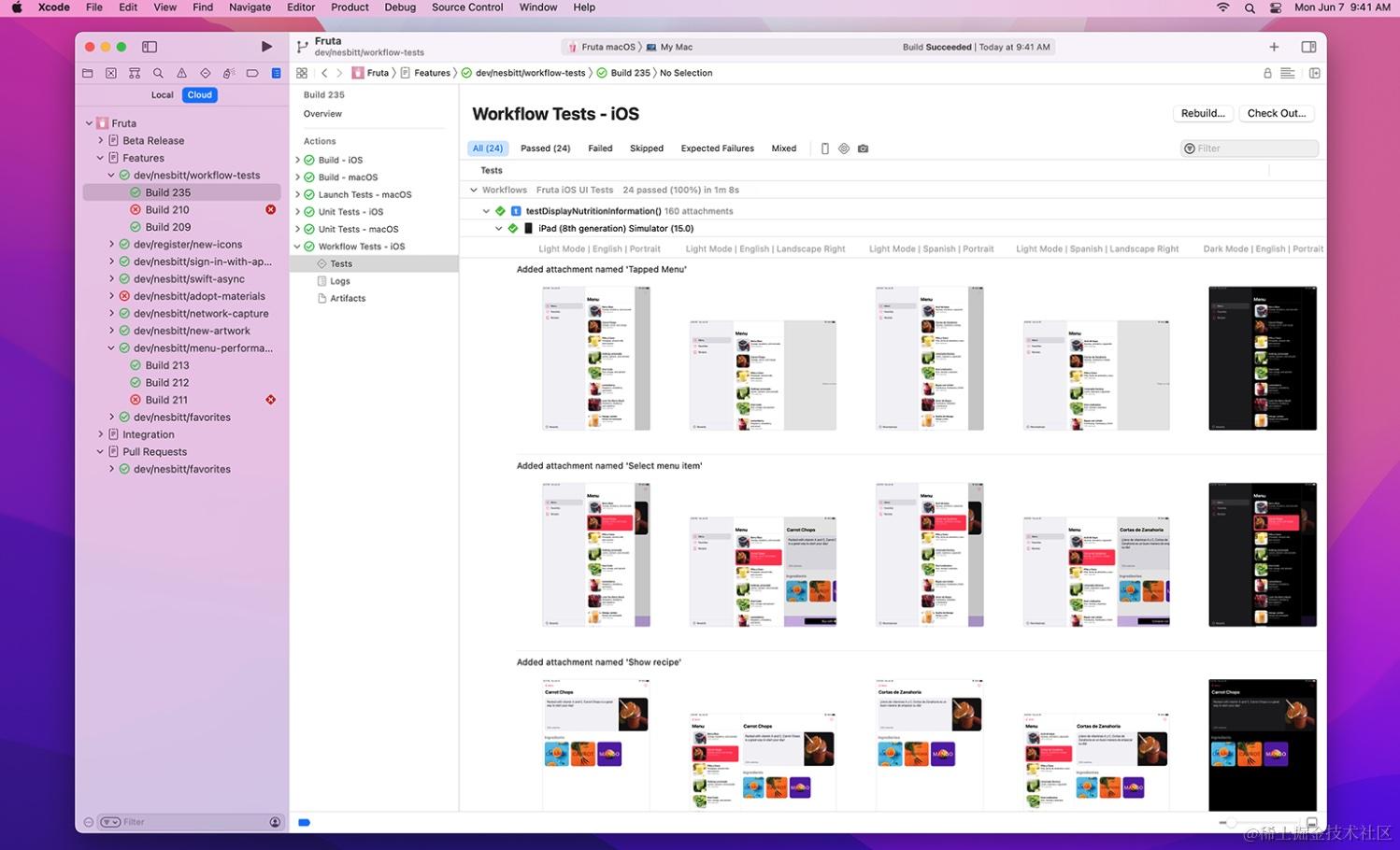
Task: Show the Failed tests tab
Action: pos(600,149)
